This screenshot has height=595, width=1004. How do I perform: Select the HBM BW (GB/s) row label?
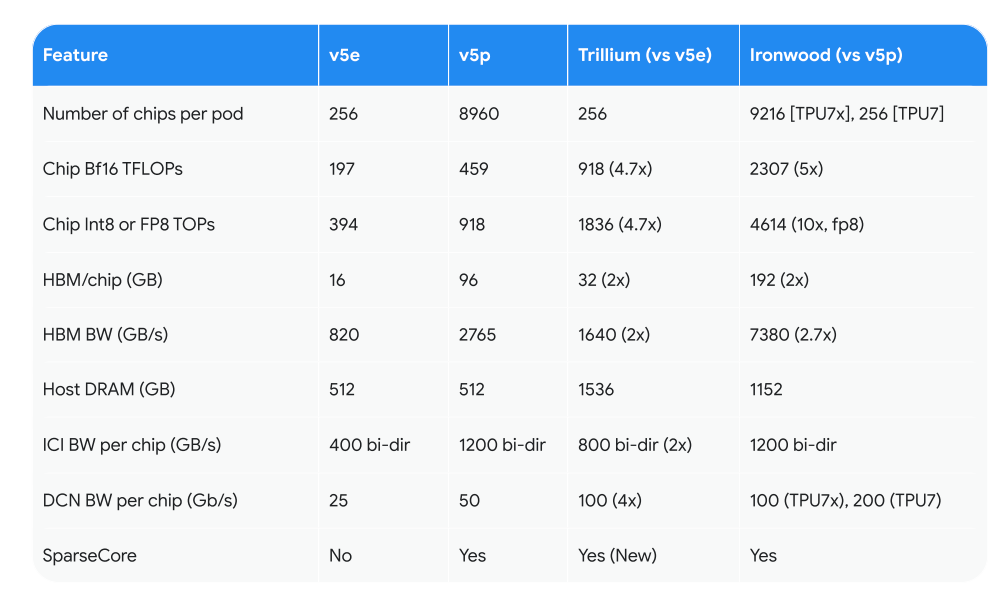[105, 335]
